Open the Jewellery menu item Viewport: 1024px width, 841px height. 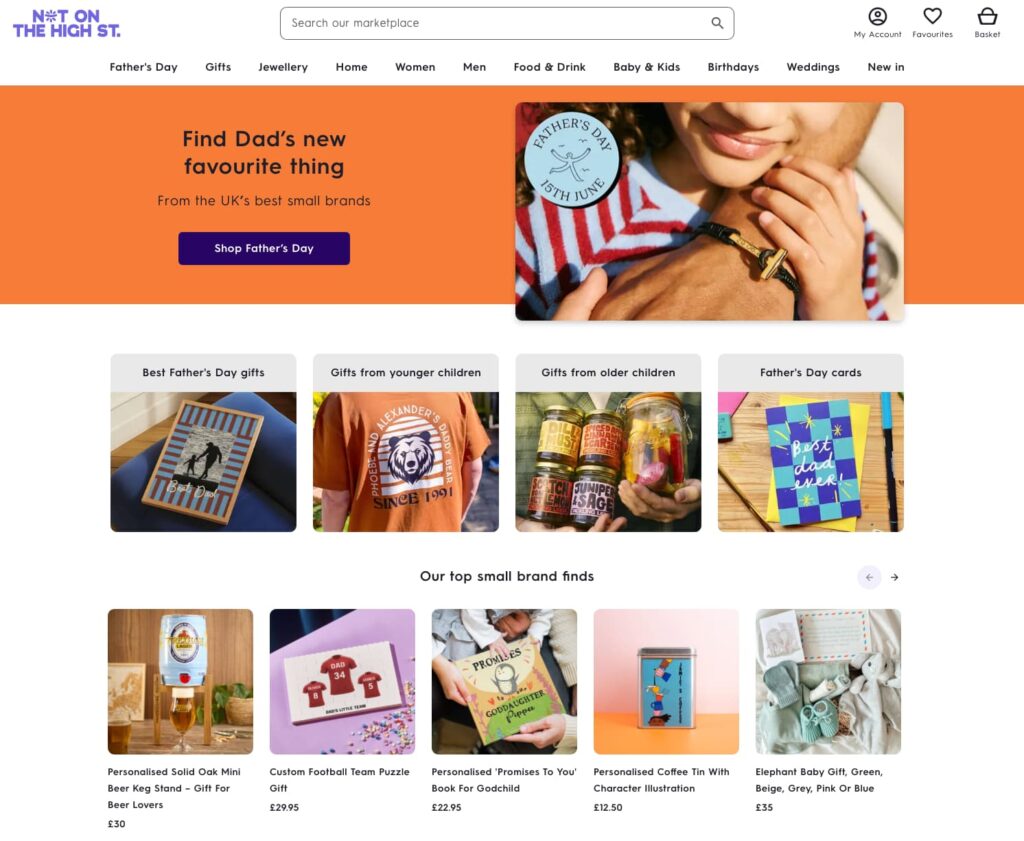point(283,67)
